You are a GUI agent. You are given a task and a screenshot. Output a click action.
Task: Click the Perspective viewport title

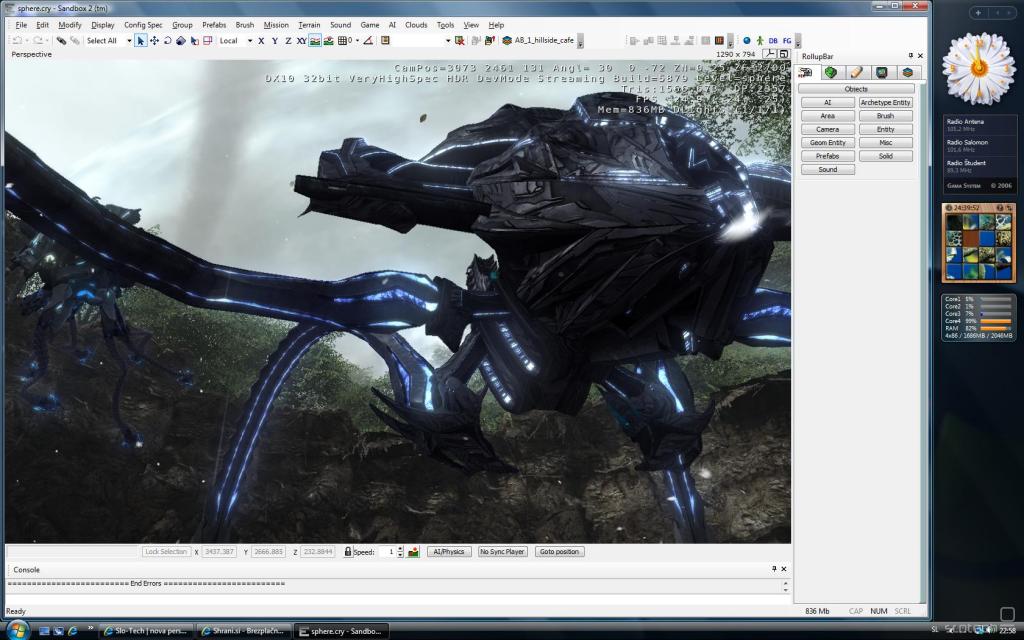(31, 54)
